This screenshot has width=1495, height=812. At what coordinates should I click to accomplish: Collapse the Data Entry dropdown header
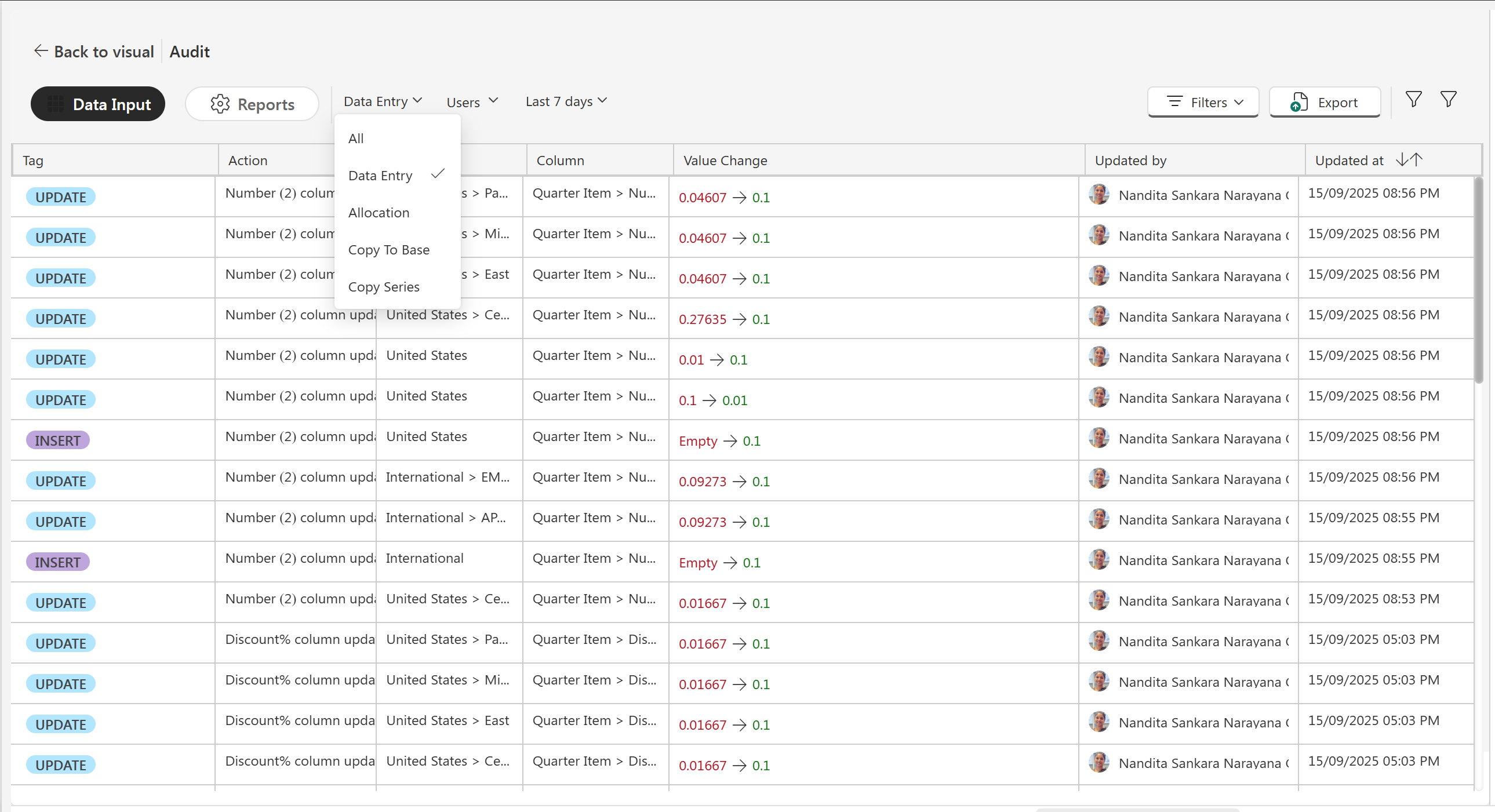pos(383,101)
